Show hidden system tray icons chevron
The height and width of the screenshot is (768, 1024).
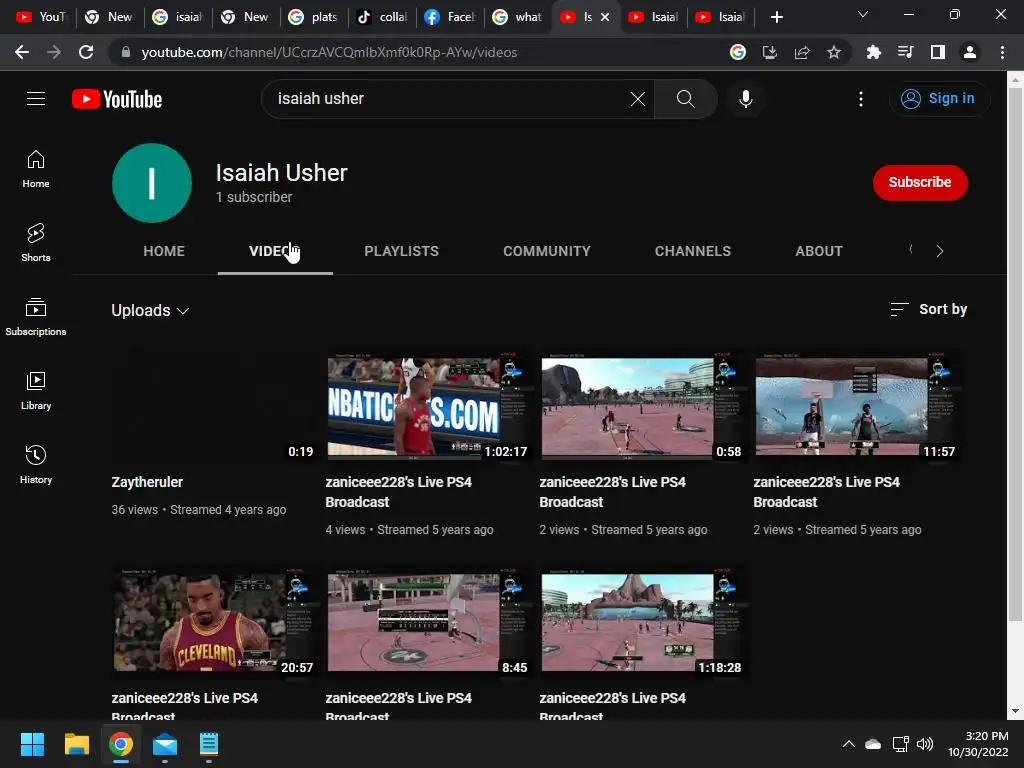pyautogui.click(x=848, y=744)
